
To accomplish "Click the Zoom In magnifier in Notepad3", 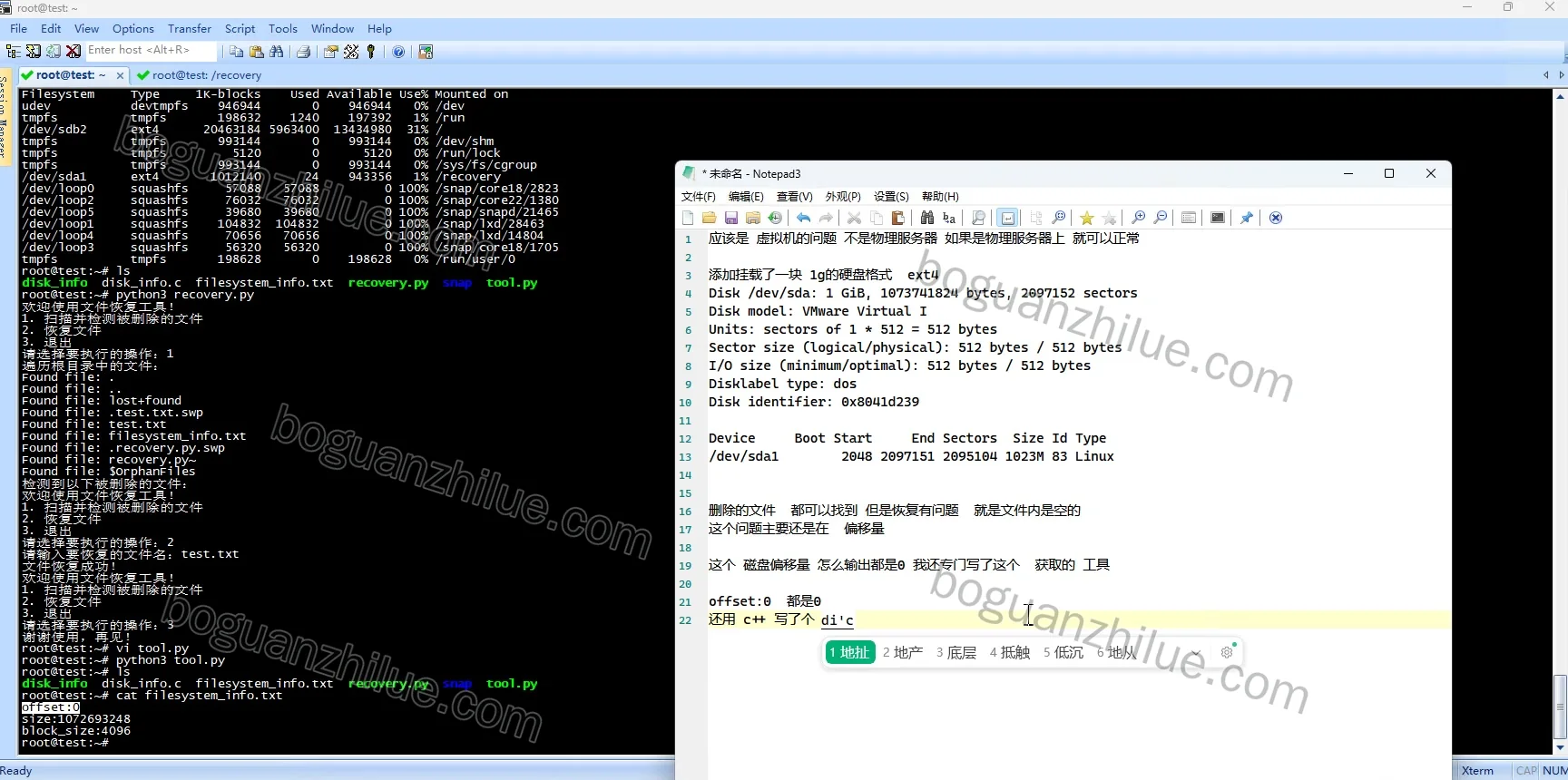I will [1138, 218].
